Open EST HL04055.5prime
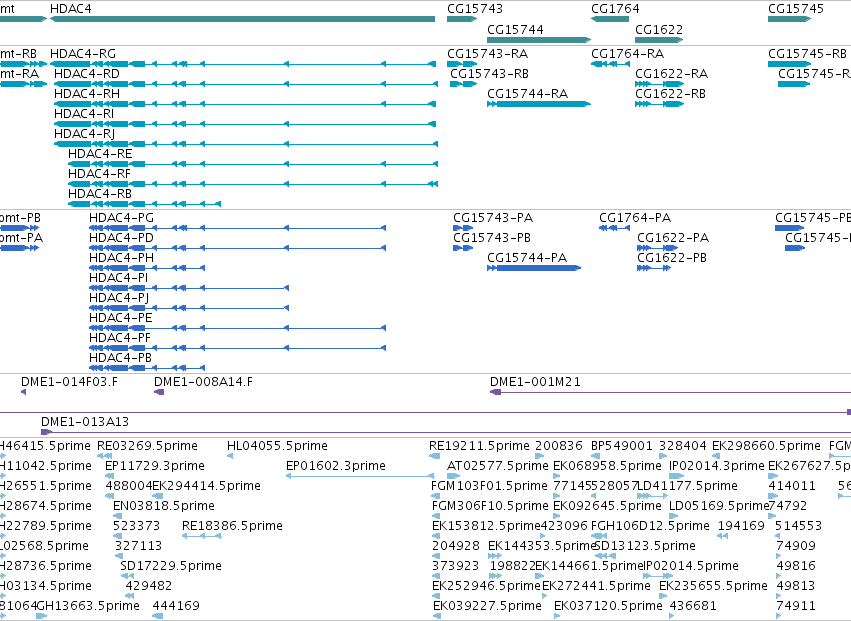This screenshot has width=851, height=621. coord(230,456)
